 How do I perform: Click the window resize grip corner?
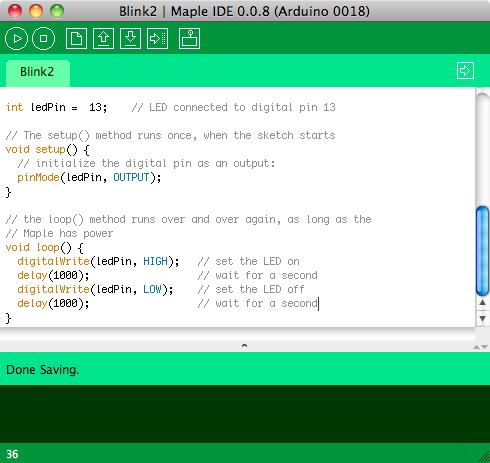(484, 457)
